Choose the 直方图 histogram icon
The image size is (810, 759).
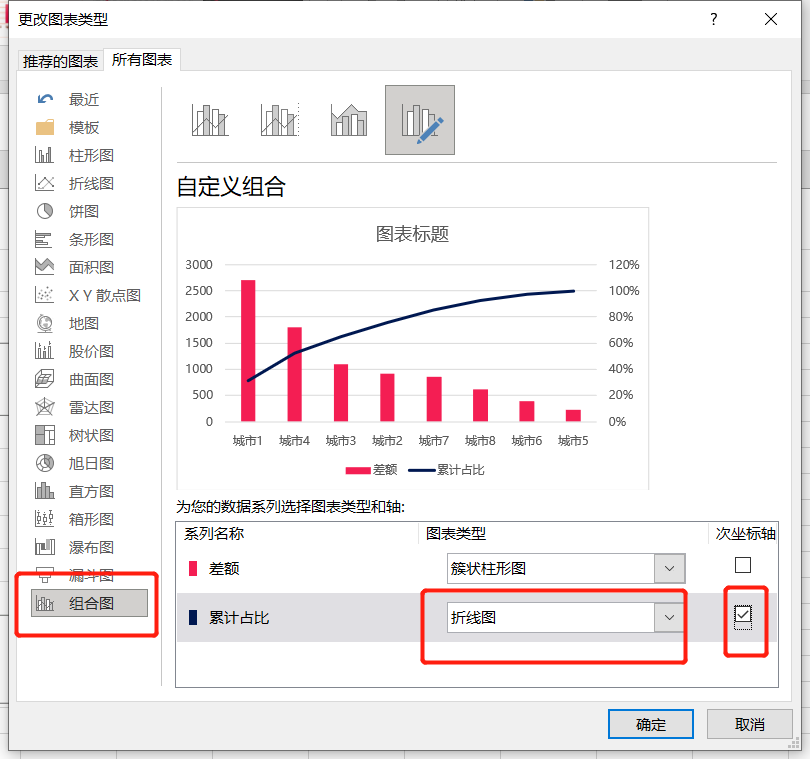pos(44,491)
